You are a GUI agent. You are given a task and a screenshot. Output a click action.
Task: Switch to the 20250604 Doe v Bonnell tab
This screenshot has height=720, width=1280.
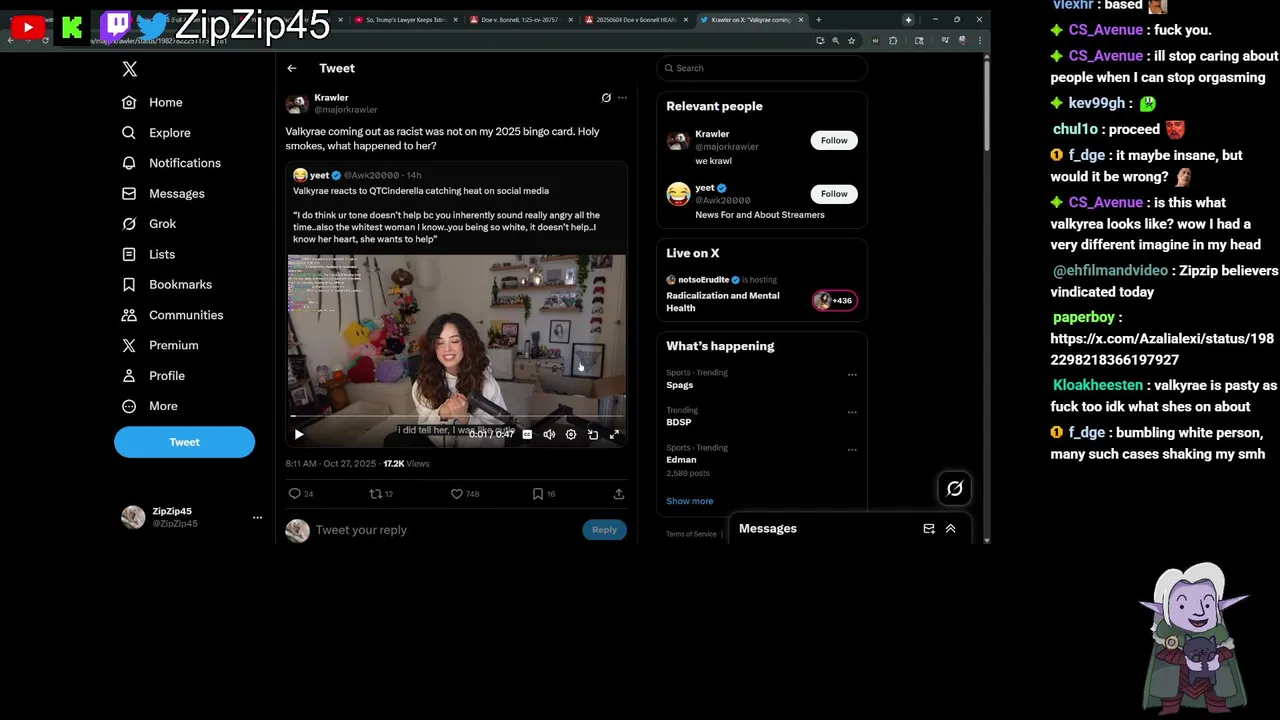click(x=638, y=20)
